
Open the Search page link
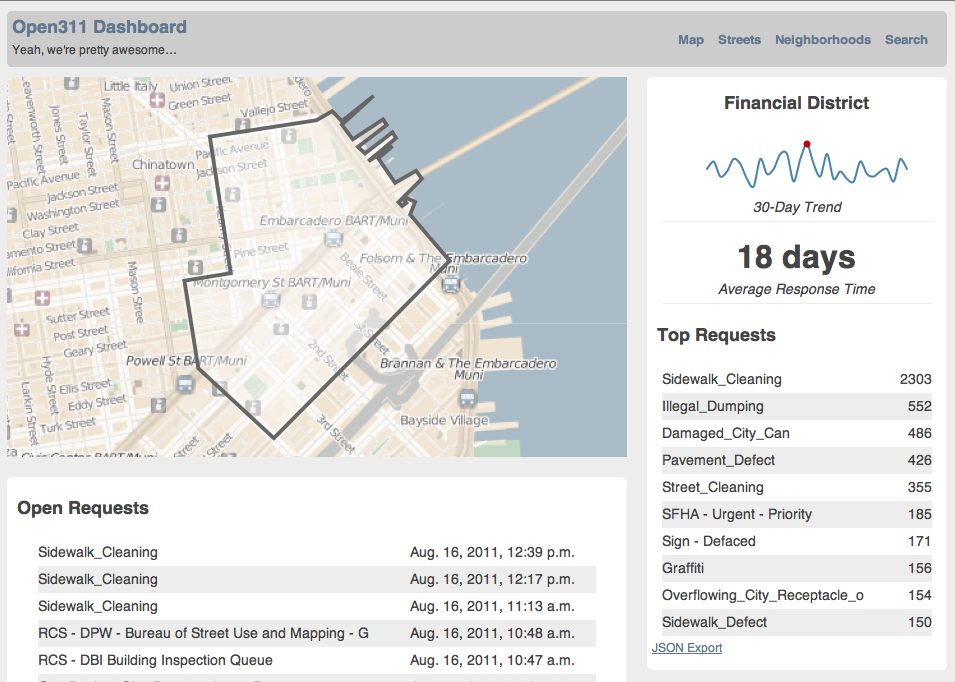[x=906, y=40]
